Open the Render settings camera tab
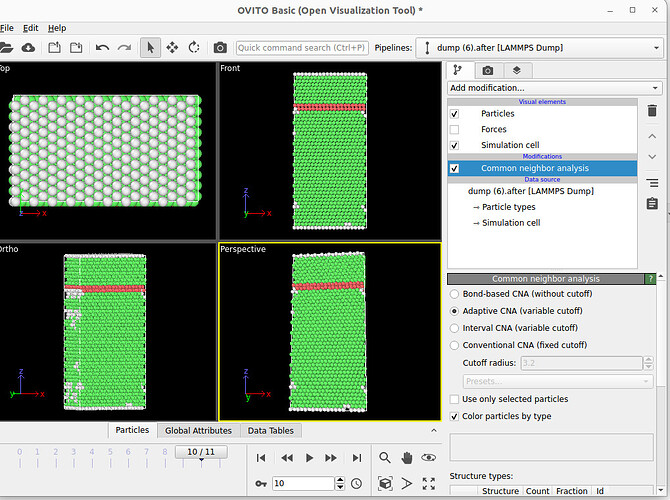The height and width of the screenshot is (500, 670). click(488, 71)
